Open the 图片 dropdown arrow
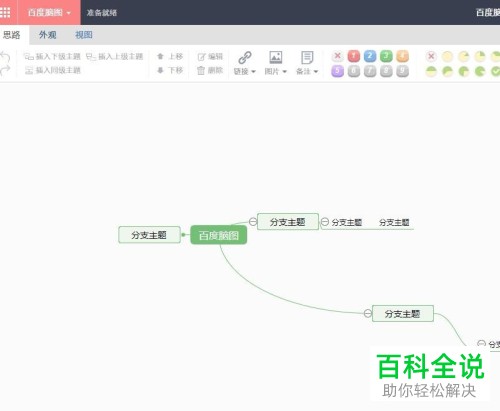This screenshot has height=411, width=500. (x=285, y=72)
